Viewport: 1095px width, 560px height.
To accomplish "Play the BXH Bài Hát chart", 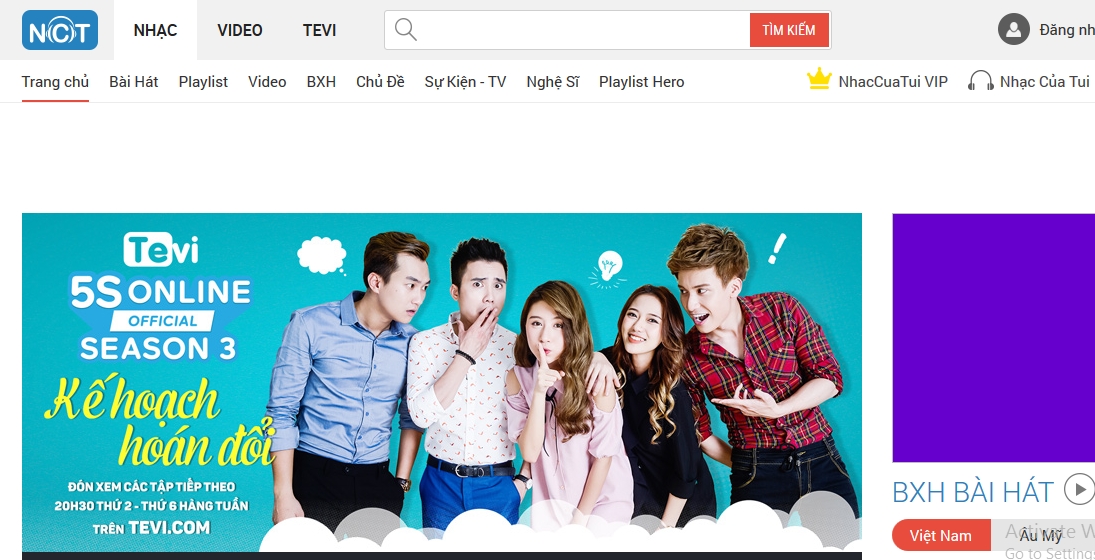I will click(1080, 489).
